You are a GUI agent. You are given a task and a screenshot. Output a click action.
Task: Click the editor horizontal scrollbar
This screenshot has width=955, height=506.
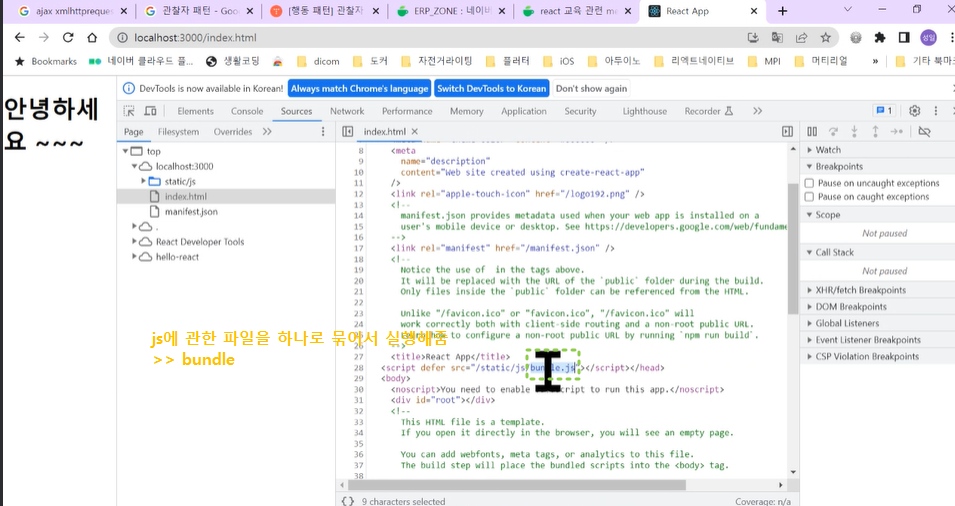pos(516,485)
